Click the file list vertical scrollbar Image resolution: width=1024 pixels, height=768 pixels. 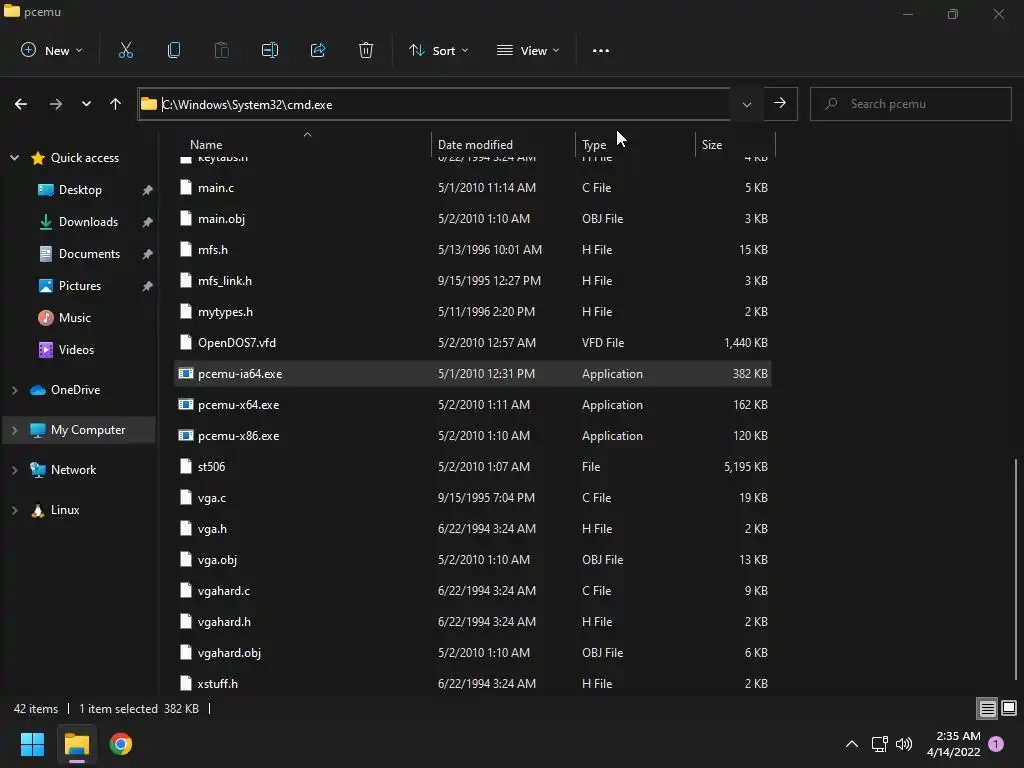(x=1016, y=568)
